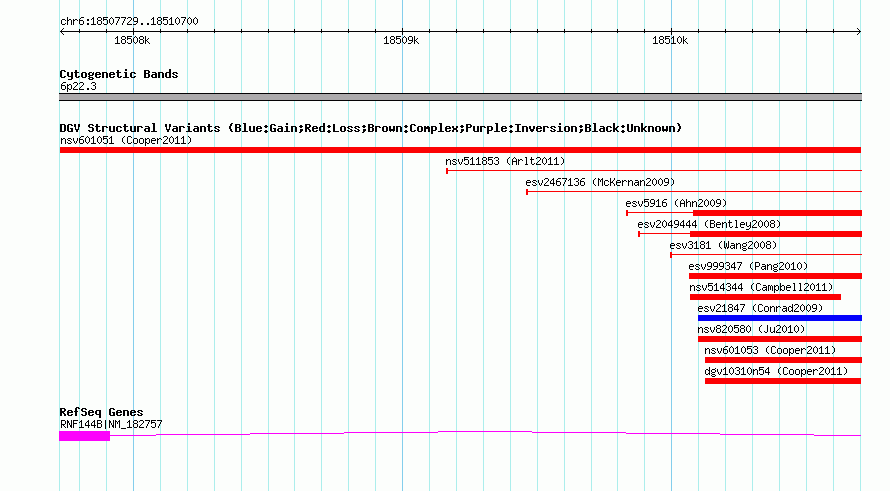Click the red nsv601053 loss bar

(783, 360)
